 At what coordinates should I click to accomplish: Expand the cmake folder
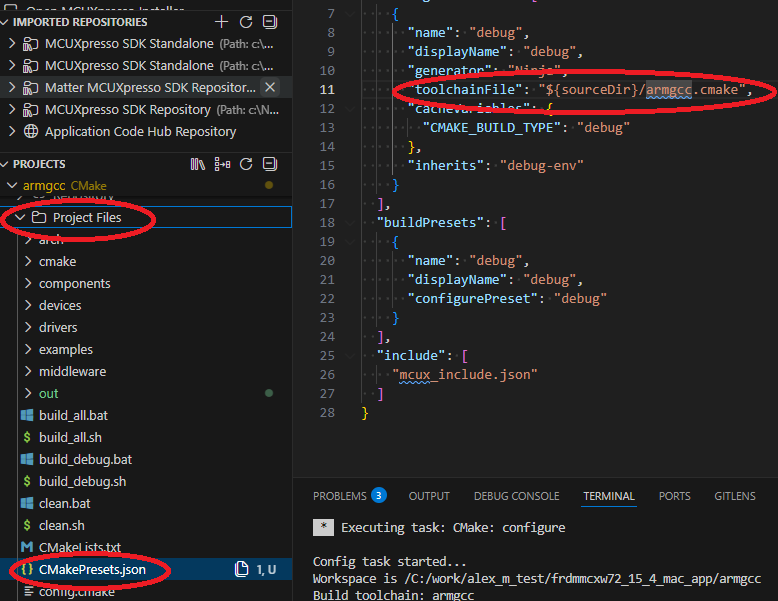(28, 261)
